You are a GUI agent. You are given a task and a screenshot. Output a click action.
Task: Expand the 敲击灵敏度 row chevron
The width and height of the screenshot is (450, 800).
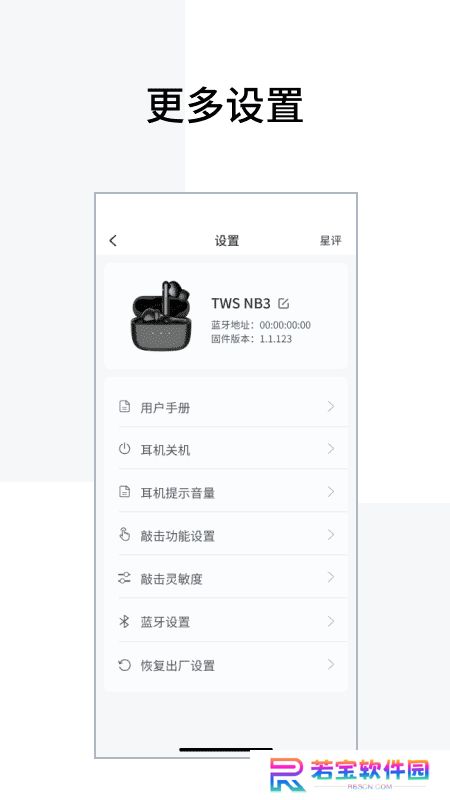(x=331, y=578)
